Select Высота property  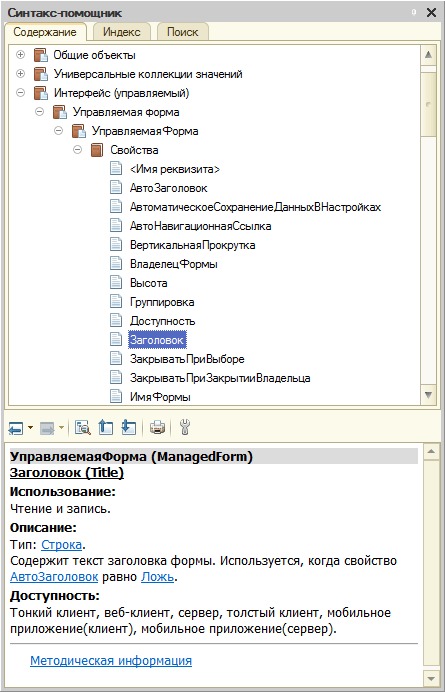click(148, 283)
